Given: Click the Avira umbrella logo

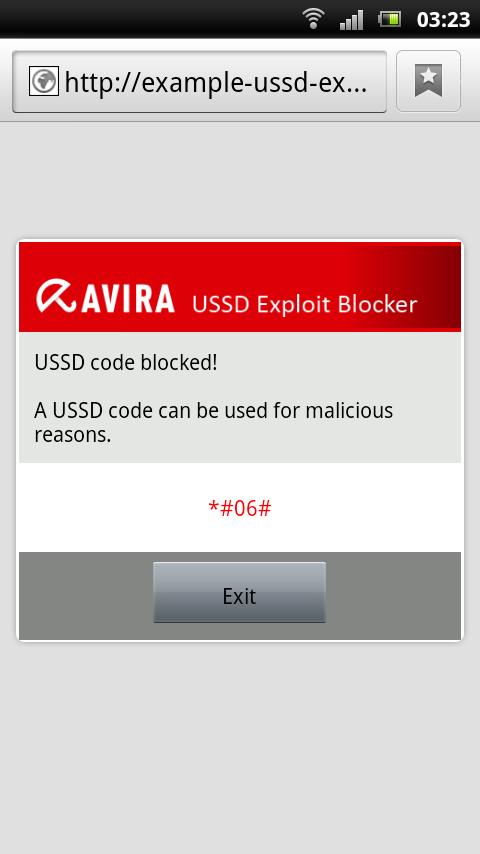Looking at the screenshot, I should pos(57,297).
